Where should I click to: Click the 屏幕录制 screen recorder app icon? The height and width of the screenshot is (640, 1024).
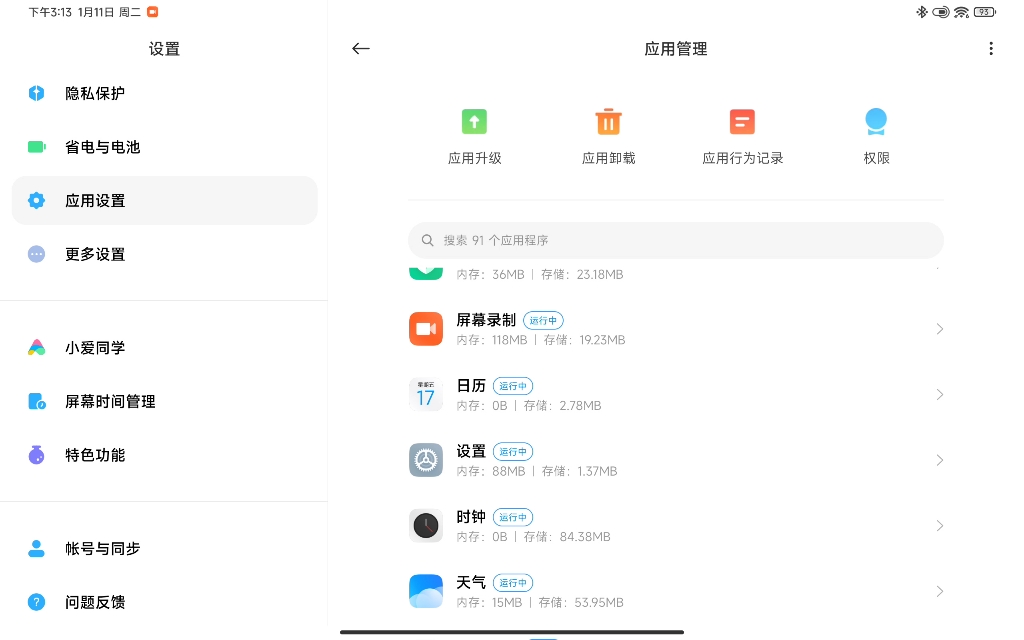426,328
